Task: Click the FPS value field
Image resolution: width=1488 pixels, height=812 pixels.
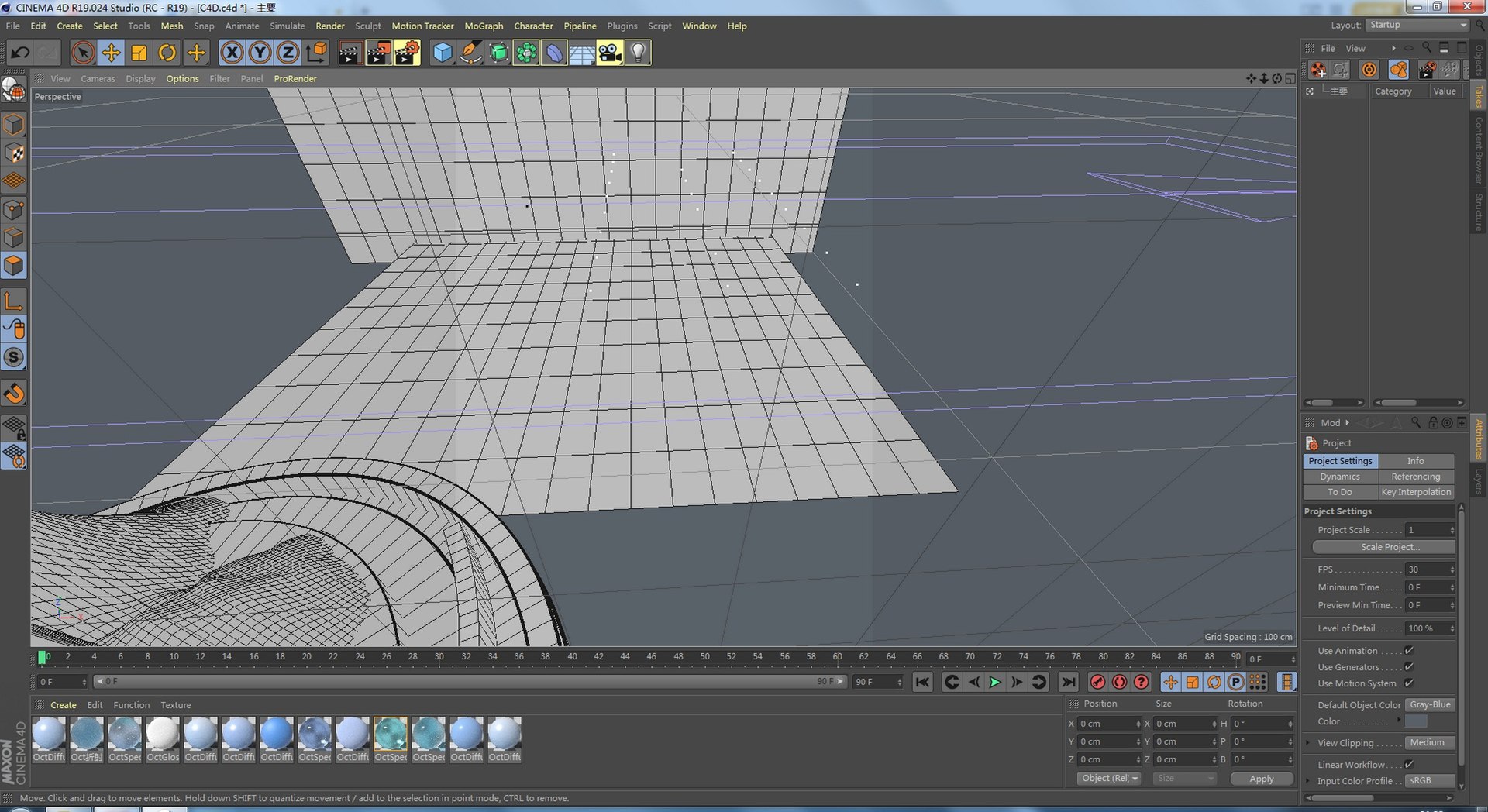Action: [1427, 569]
